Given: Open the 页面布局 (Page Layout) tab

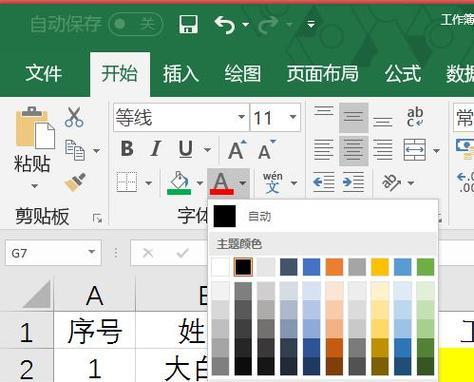Looking at the screenshot, I should point(322,73).
